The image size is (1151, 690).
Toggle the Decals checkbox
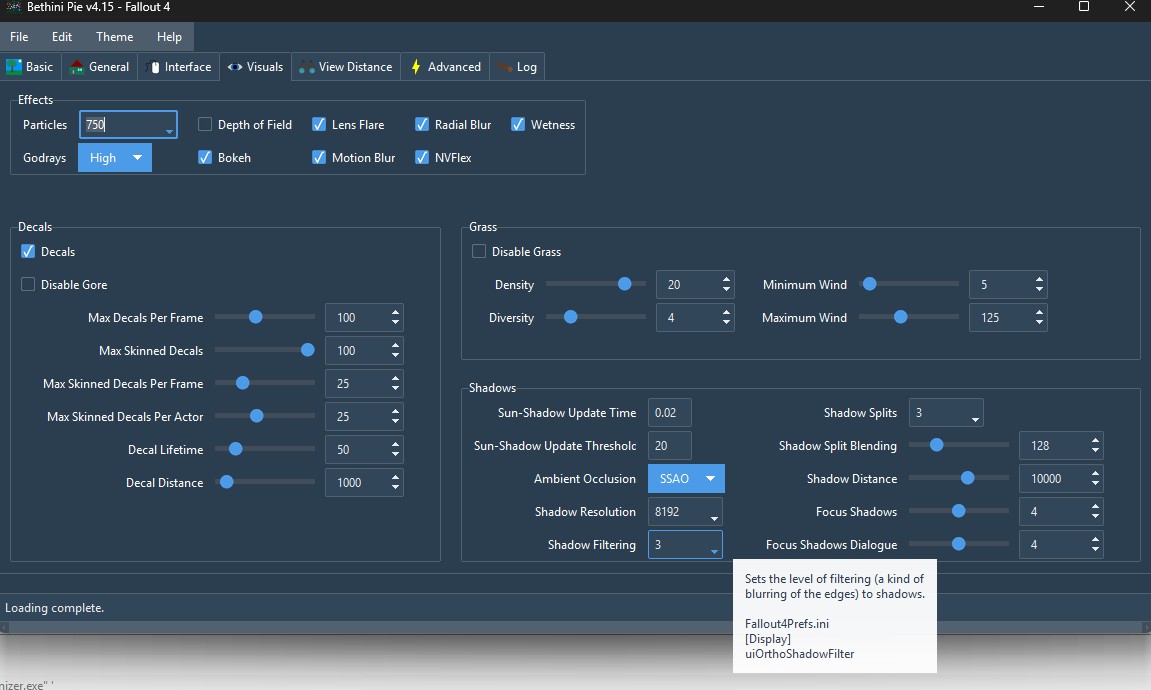[28, 252]
